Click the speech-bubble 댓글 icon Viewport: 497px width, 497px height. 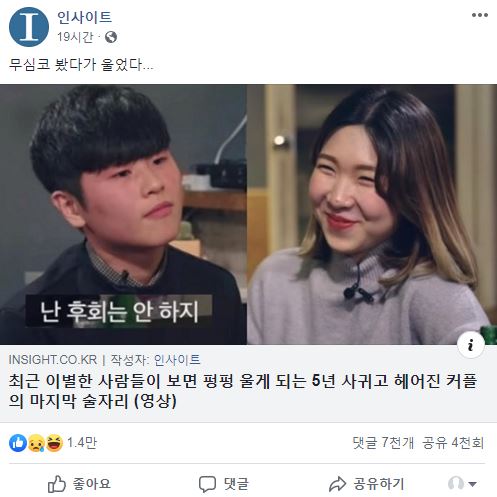[x=207, y=484]
